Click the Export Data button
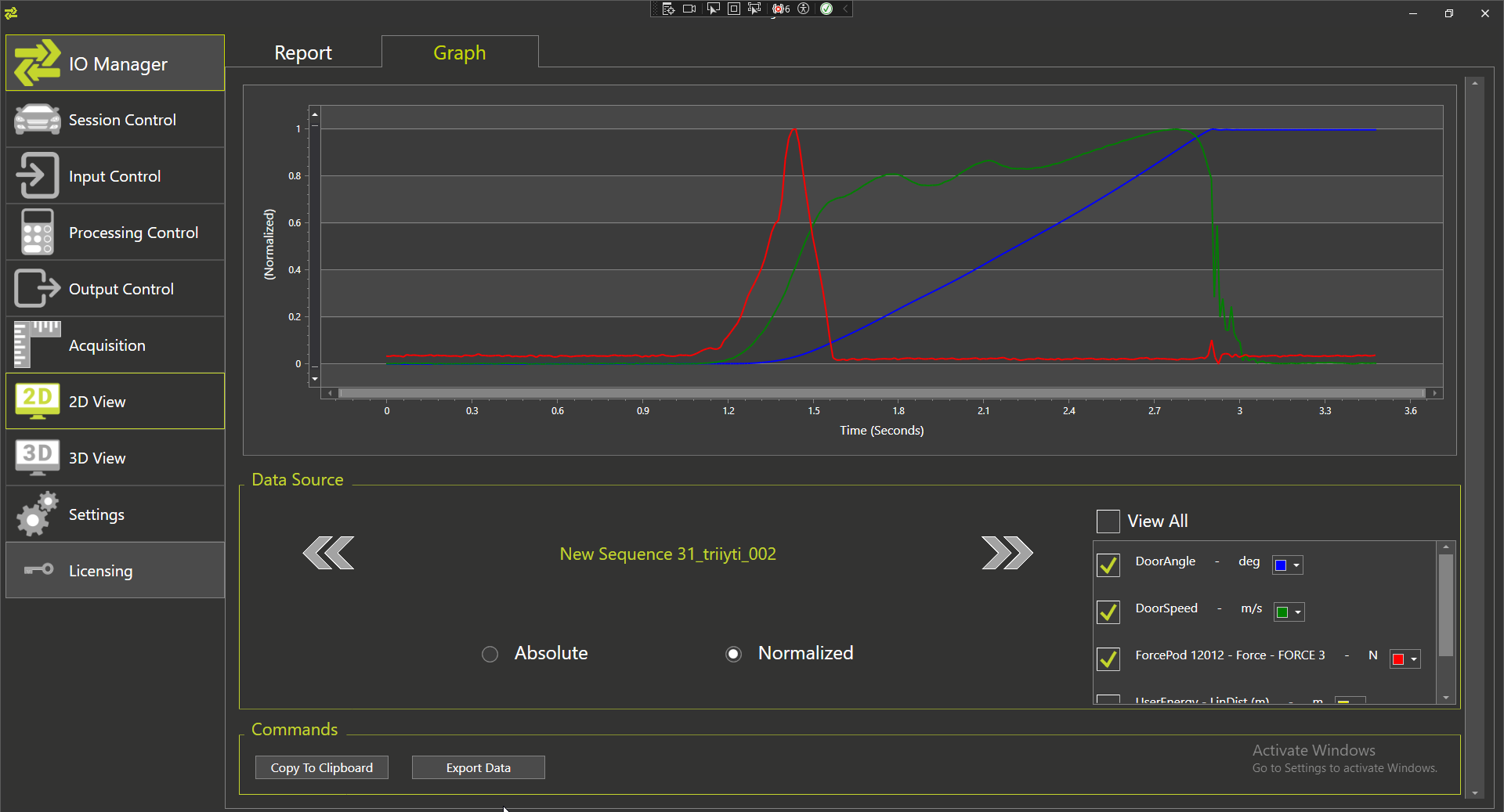 tap(478, 767)
